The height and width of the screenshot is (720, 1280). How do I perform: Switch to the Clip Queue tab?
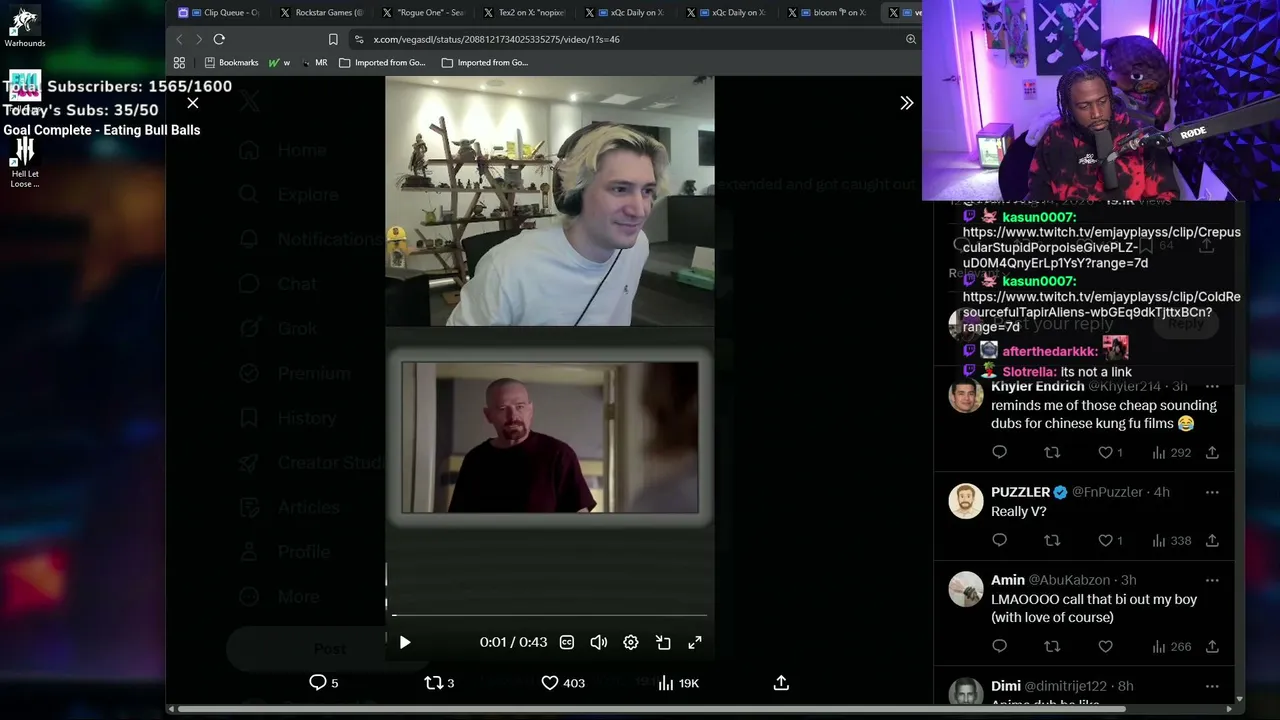click(218, 12)
